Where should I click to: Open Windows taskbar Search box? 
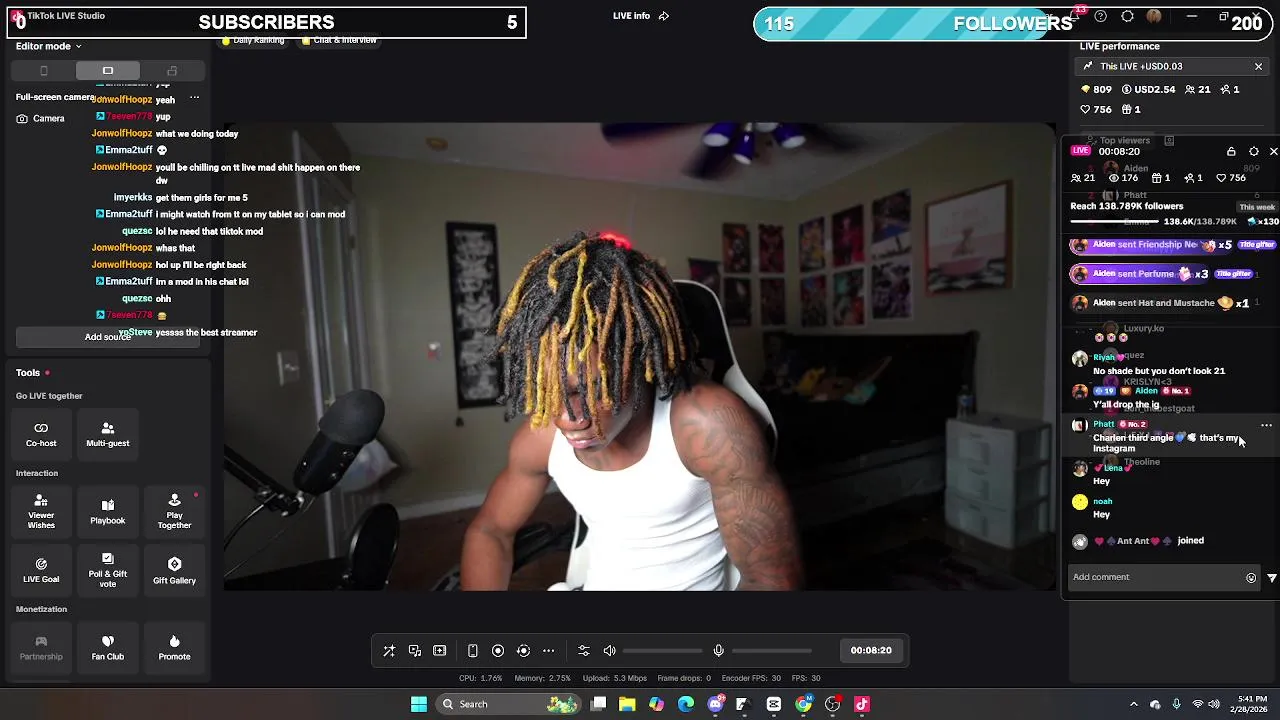[510, 704]
